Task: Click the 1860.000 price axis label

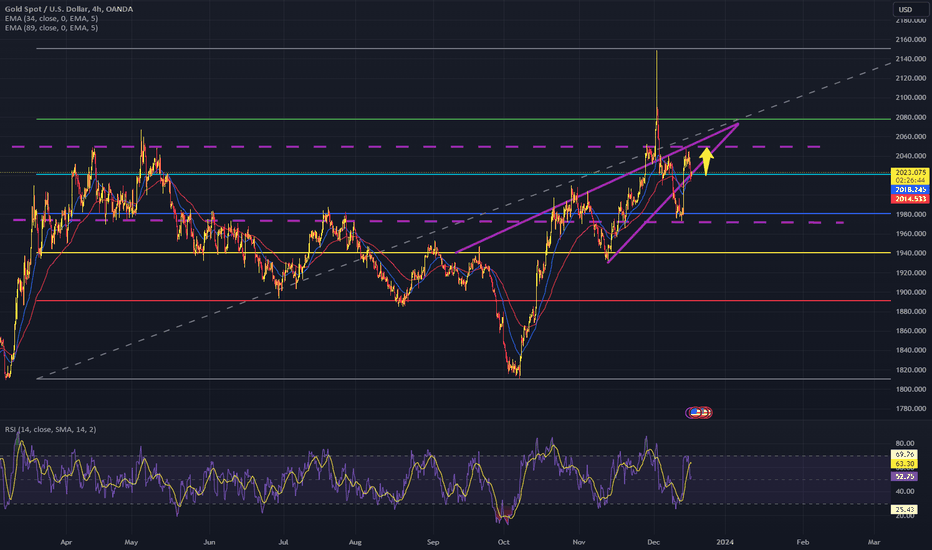Action: [911, 331]
